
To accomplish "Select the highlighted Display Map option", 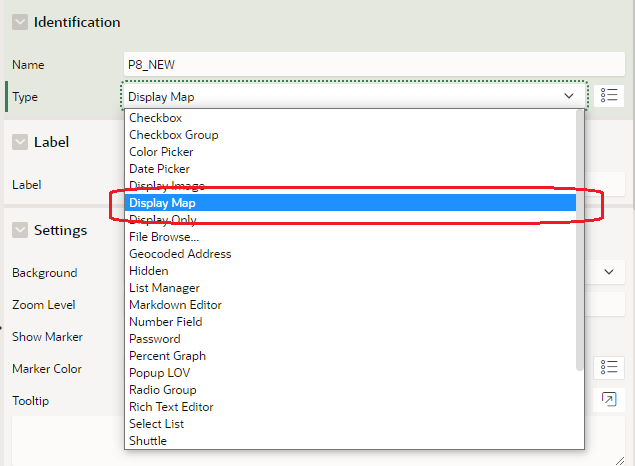I will 162,203.
